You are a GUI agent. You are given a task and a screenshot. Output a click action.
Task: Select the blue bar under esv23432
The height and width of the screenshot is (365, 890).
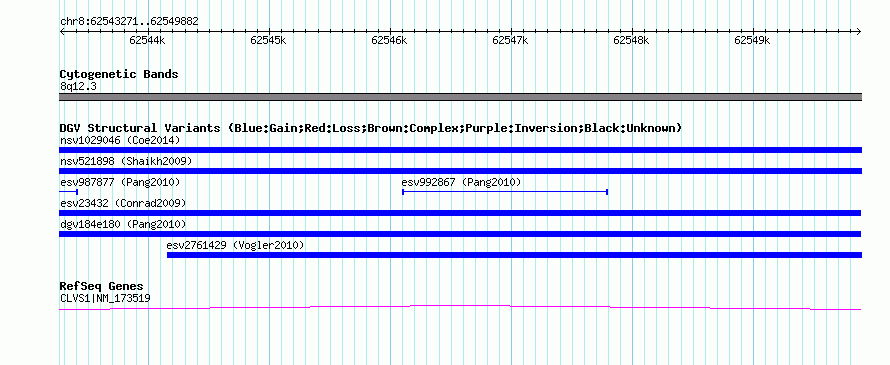coord(460,213)
